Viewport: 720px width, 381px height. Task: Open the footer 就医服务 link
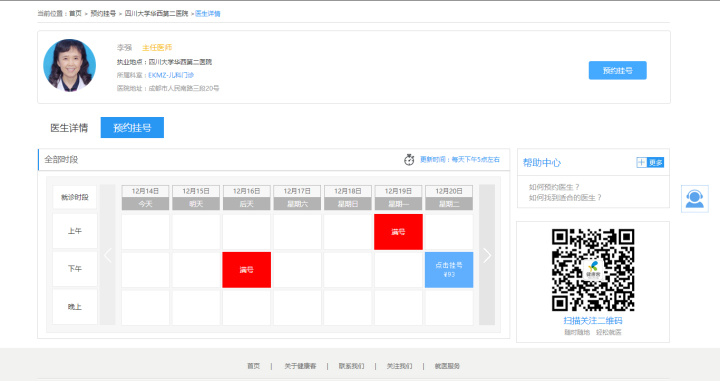tap(447, 366)
